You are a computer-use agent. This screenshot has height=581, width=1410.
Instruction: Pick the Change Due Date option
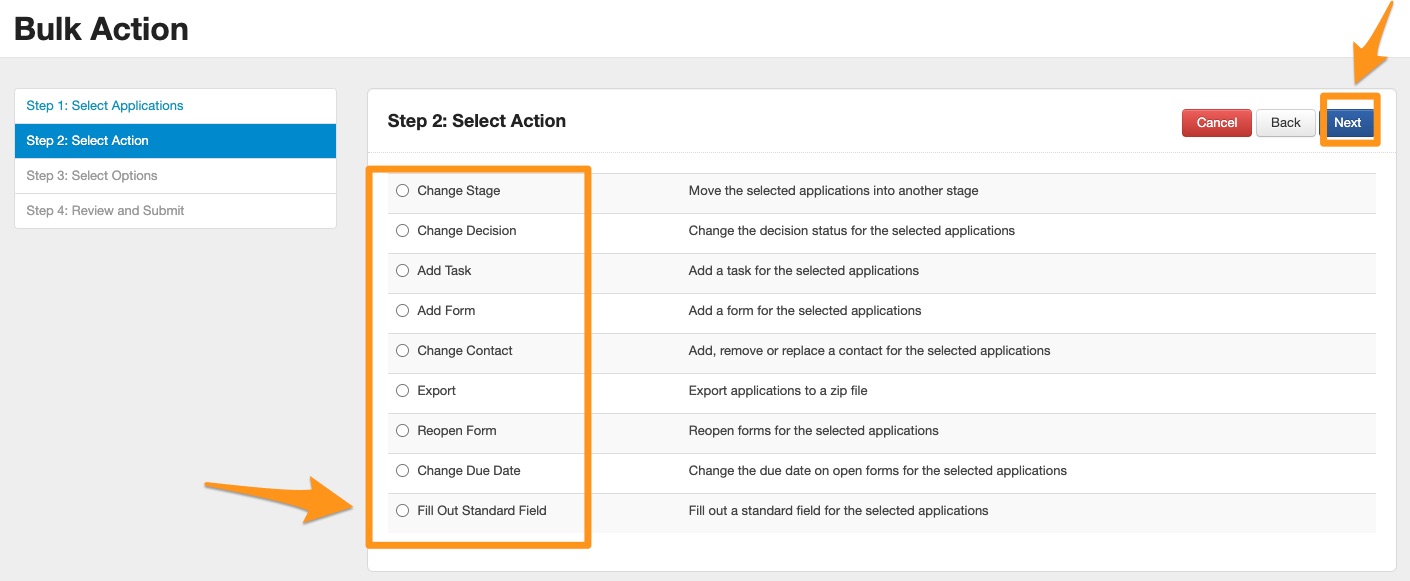tap(402, 471)
